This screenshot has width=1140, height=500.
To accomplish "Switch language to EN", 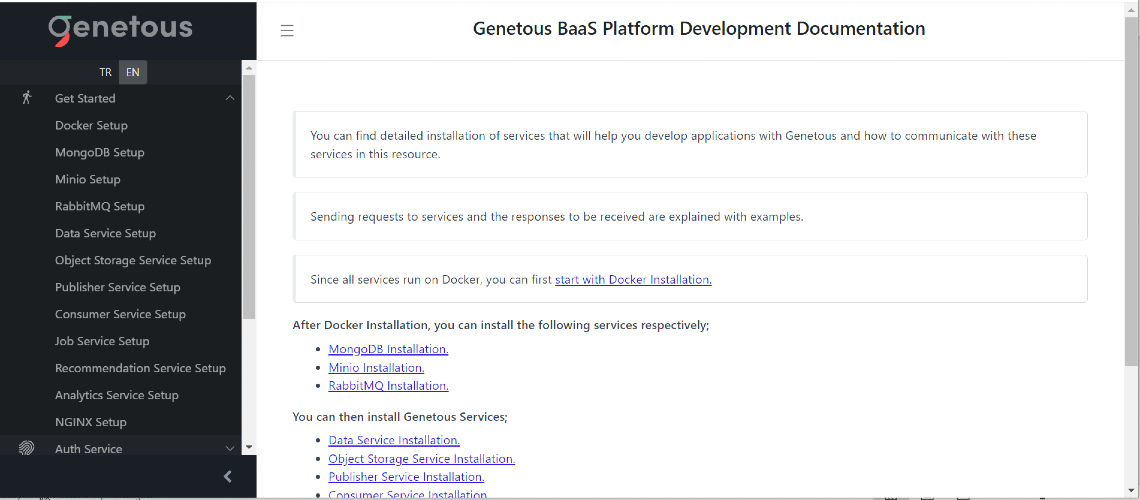I will tap(132, 72).
